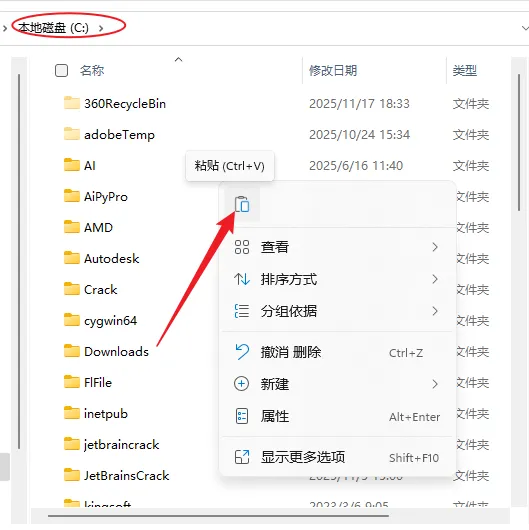529x530 pixels.
Task: Select the Autodesk folder icon
Action: [x=72, y=258]
